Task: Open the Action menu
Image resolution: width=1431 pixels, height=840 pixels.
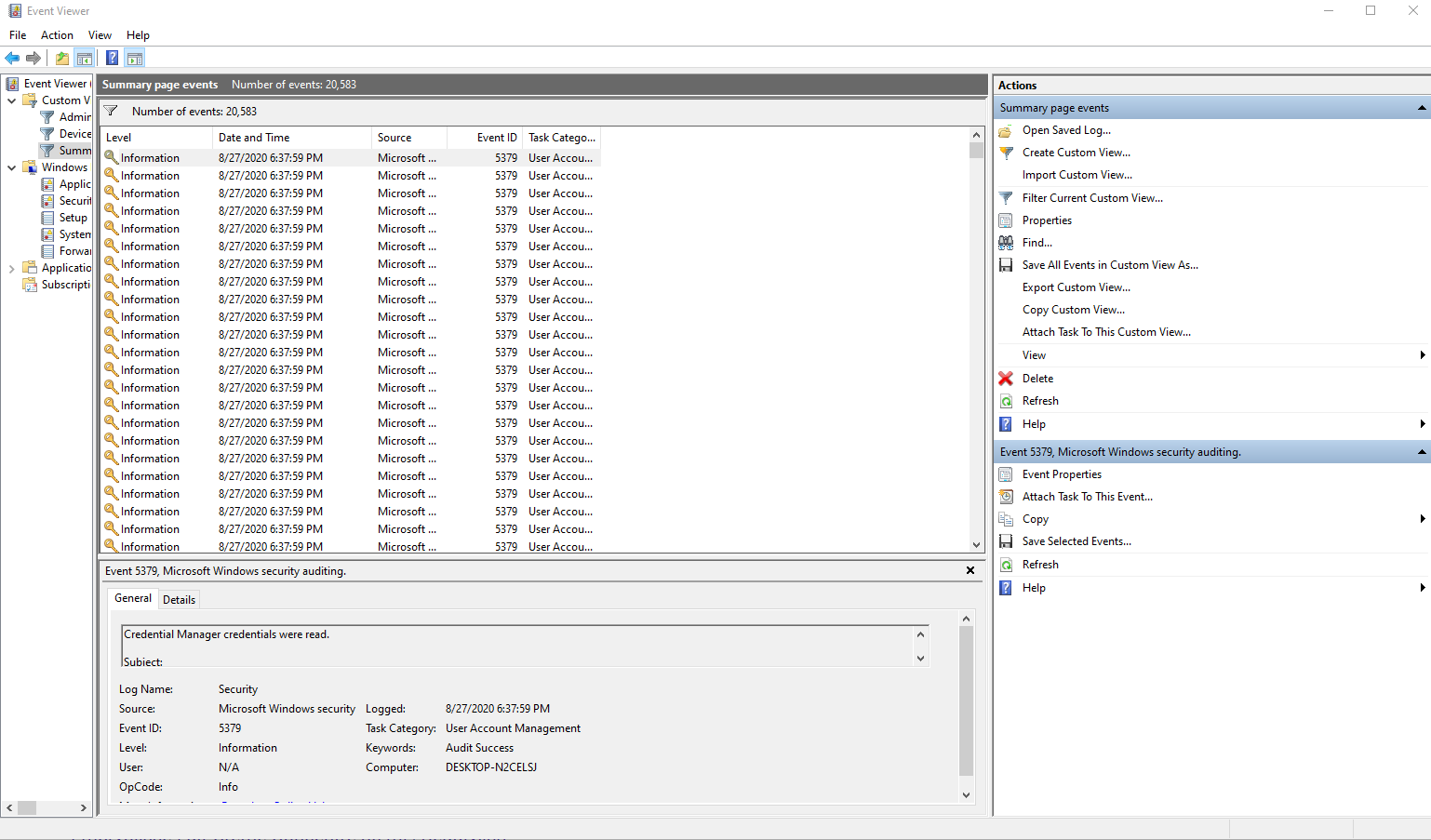Action: click(57, 35)
